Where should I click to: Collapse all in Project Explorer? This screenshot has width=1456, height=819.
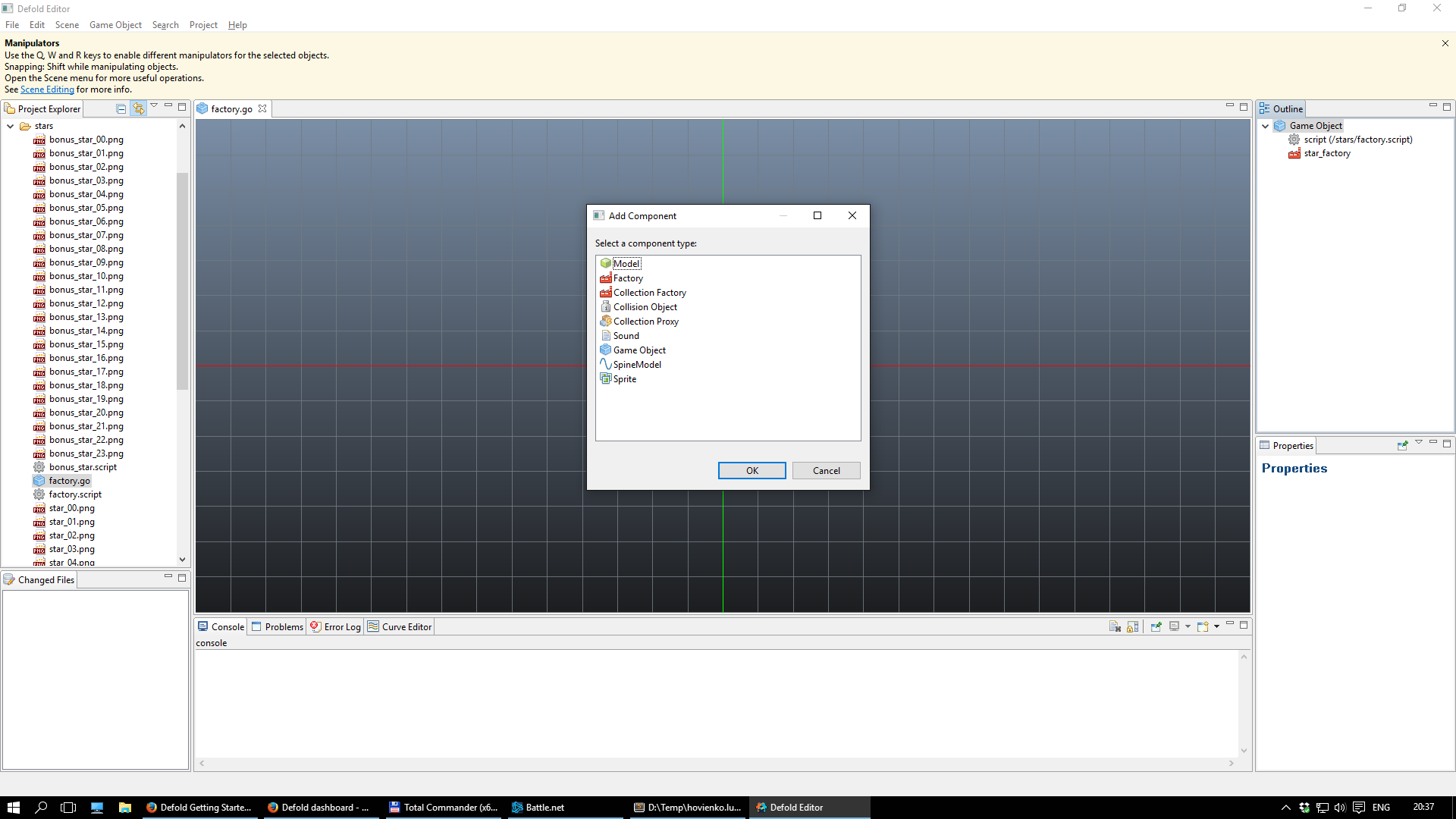(121, 108)
